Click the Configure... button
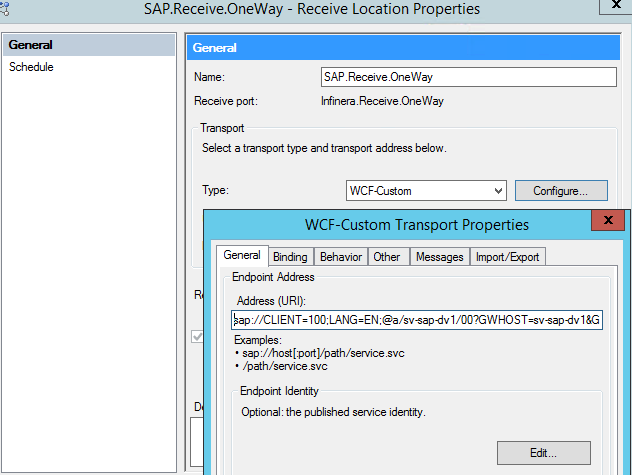The image size is (632, 475). coord(561,191)
